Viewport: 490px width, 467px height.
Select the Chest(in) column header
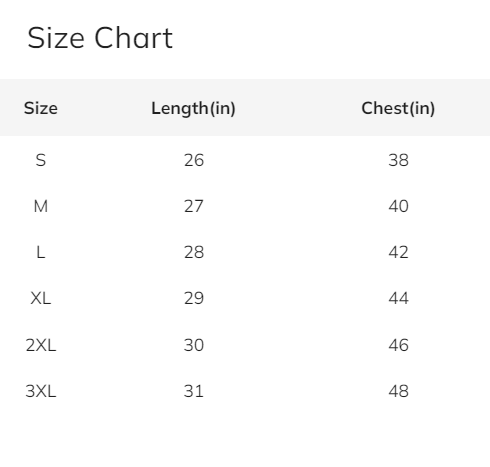398,108
